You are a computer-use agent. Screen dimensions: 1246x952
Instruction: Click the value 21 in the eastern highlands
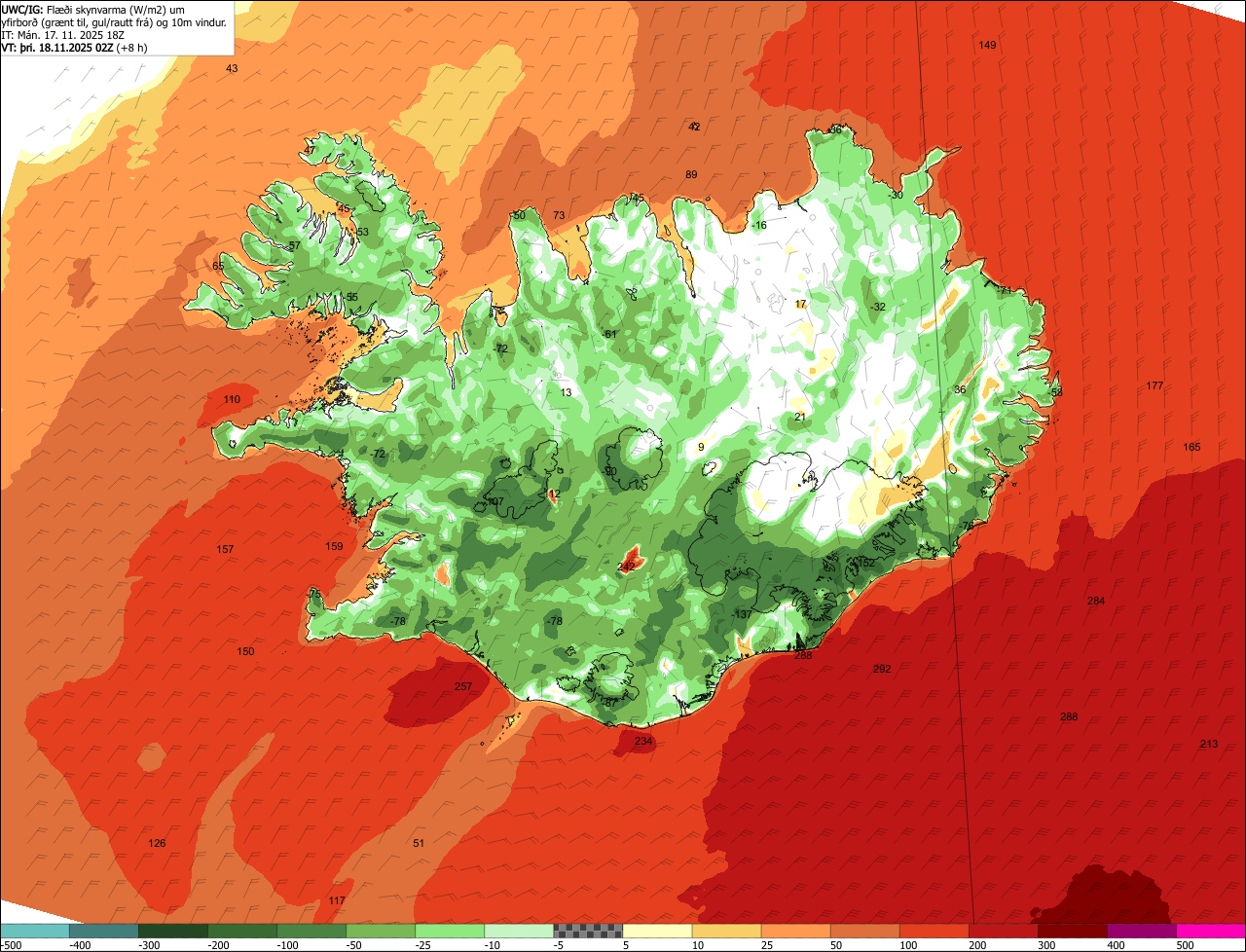pyautogui.click(x=800, y=418)
